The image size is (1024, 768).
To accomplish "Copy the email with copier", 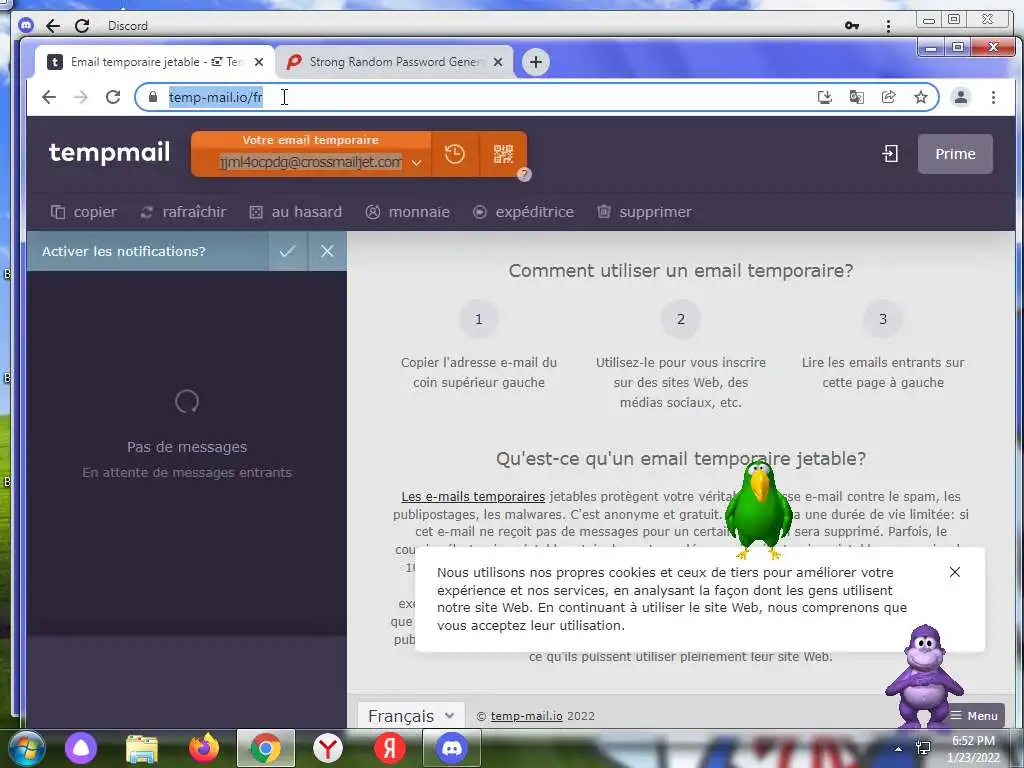I will click(x=84, y=212).
